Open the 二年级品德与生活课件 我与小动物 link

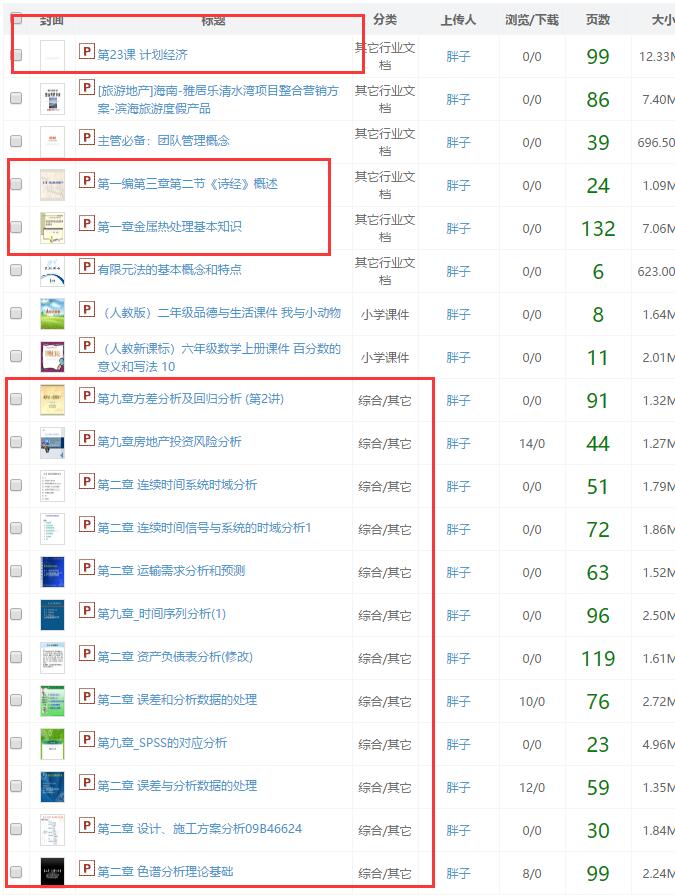pyautogui.click(x=220, y=313)
